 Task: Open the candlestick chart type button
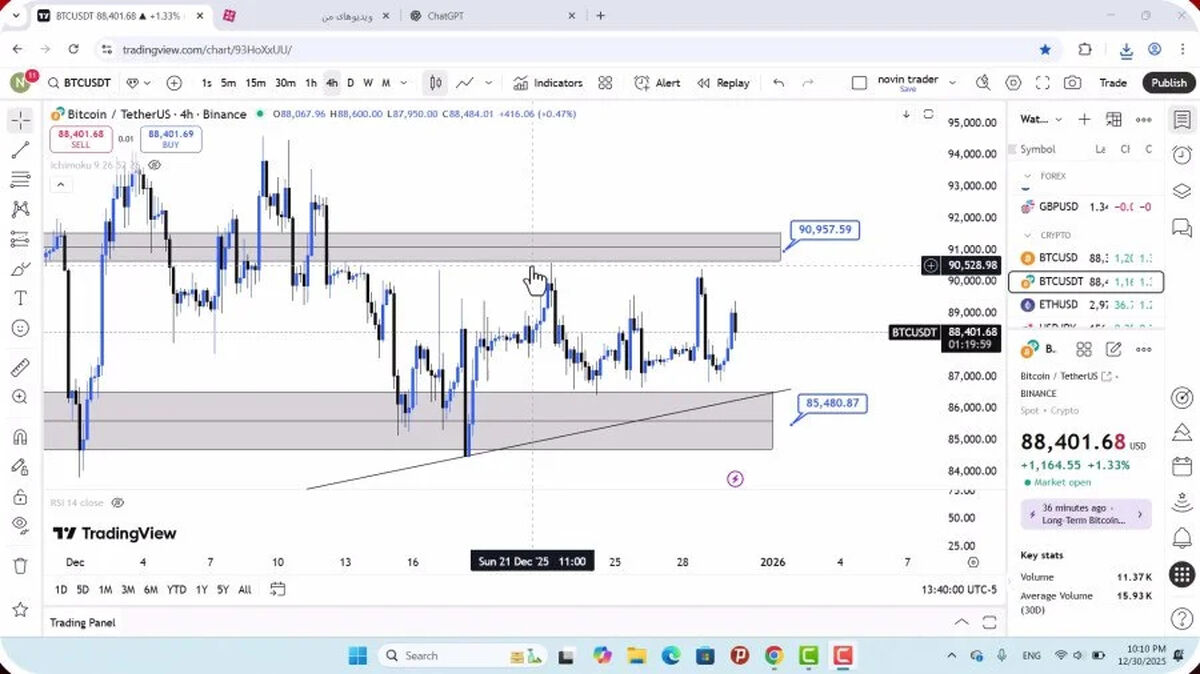(x=435, y=83)
